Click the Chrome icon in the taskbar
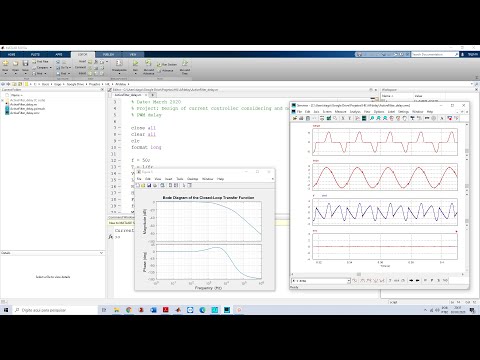Image resolution: width=480 pixels, height=360 pixels. (129, 310)
